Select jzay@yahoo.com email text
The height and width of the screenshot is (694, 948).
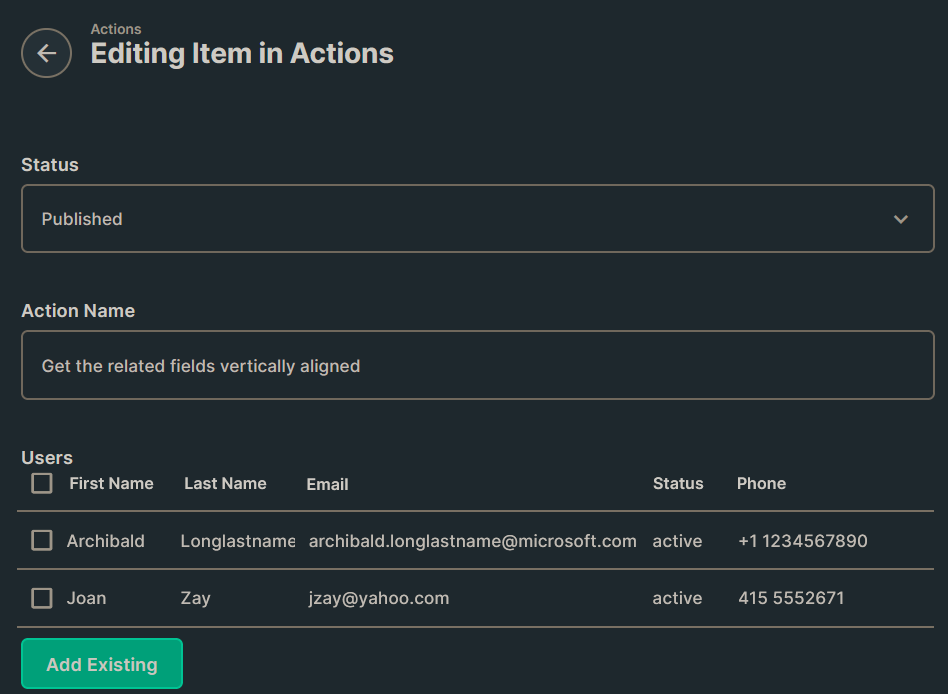click(378, 597)
